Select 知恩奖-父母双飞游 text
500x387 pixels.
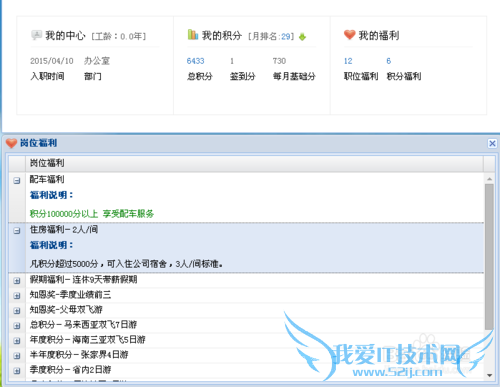coord(66,310)
